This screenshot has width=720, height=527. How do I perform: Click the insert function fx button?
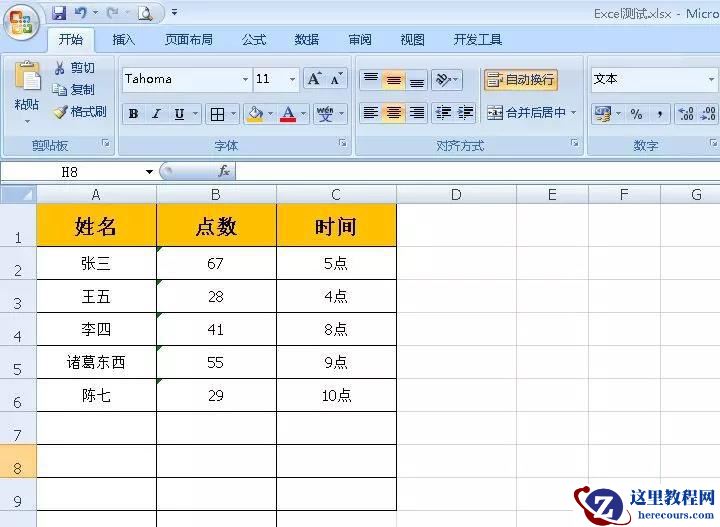[224, 172]
